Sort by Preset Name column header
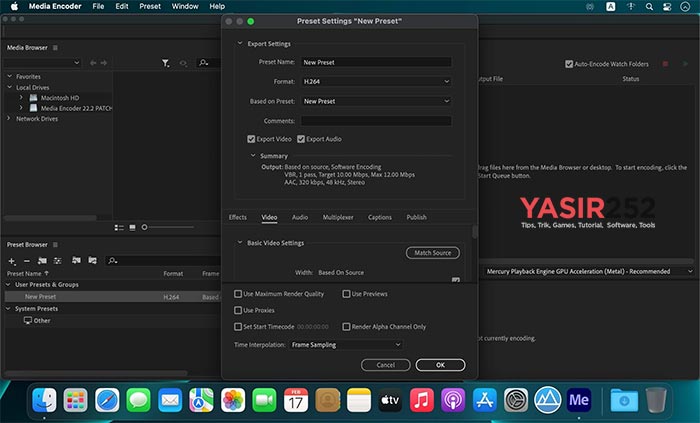The width and height of the screenshot is (700, 423). [x=27, y=274]
